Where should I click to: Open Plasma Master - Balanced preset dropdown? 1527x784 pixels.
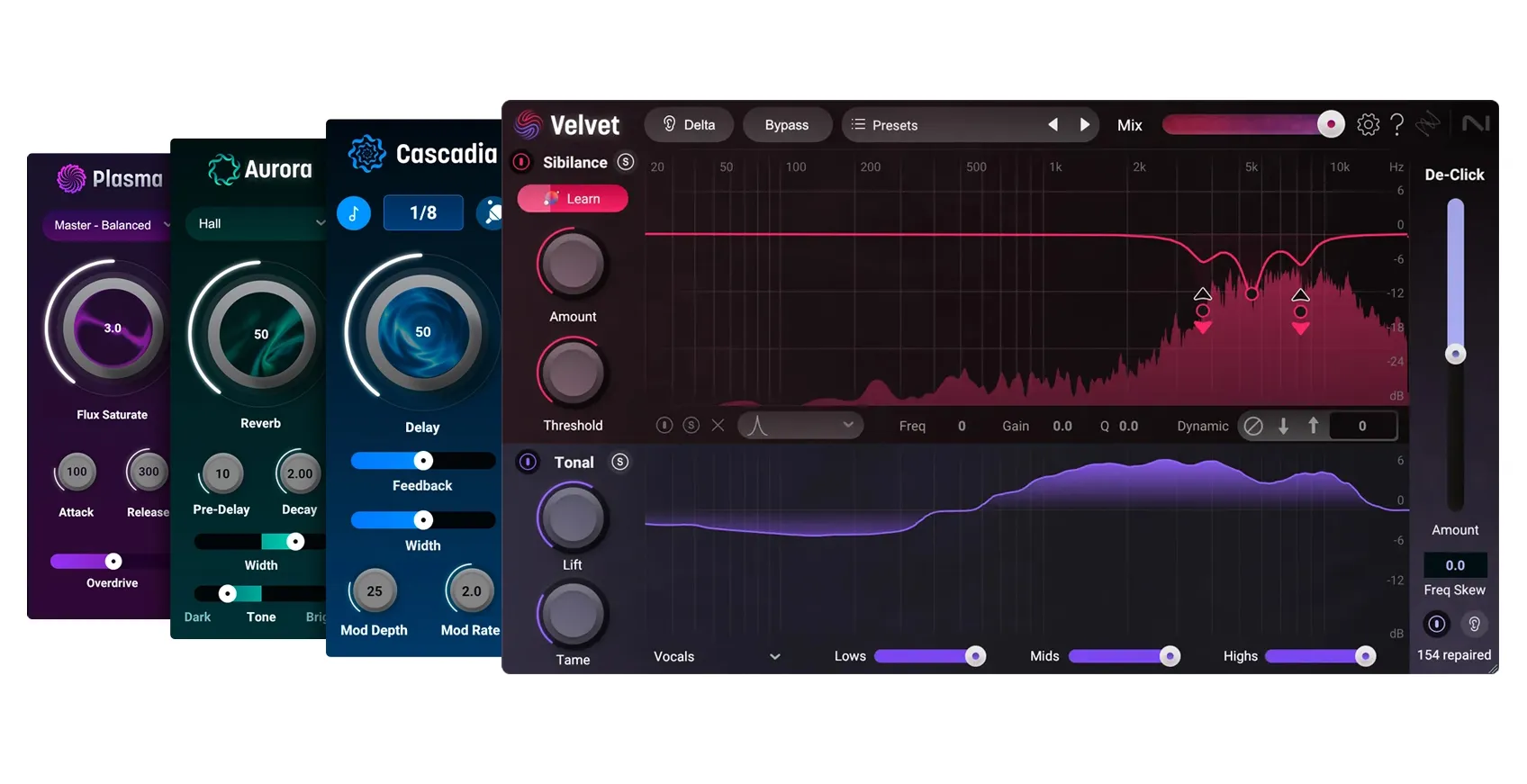click(107, 225)
